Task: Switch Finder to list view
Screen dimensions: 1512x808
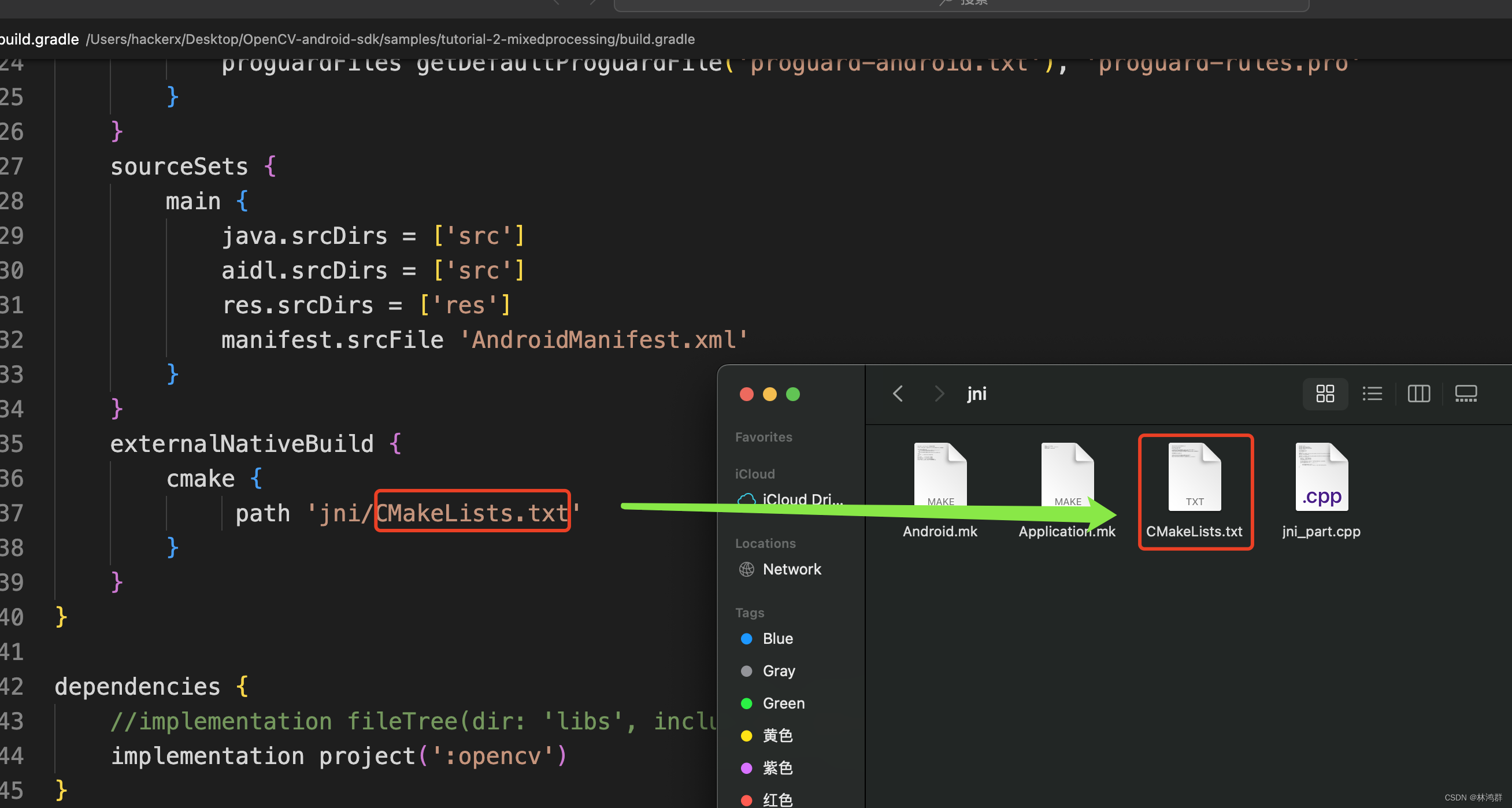Action: click(x=1372, y=393)
